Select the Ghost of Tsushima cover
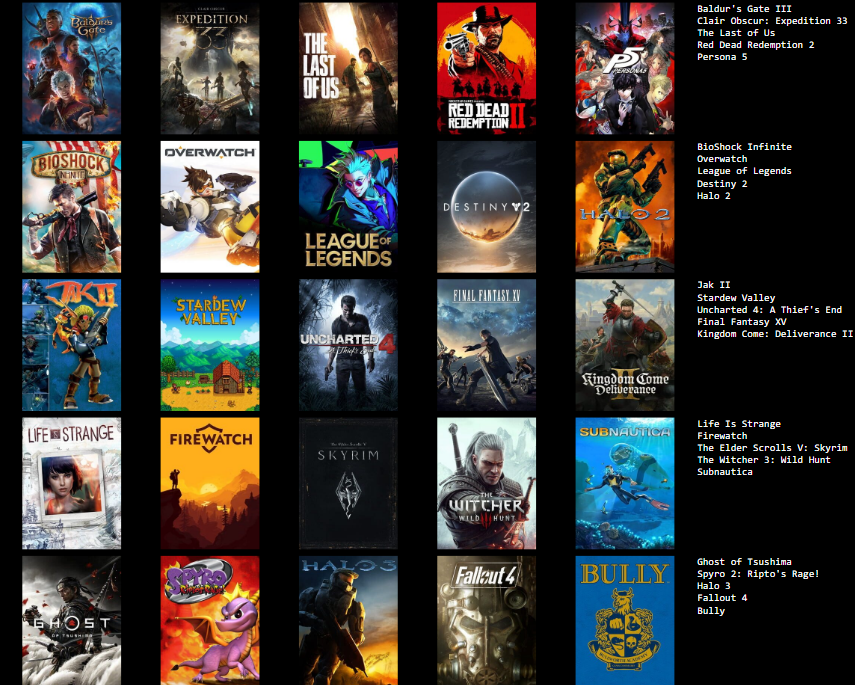 tap(71, 621)
